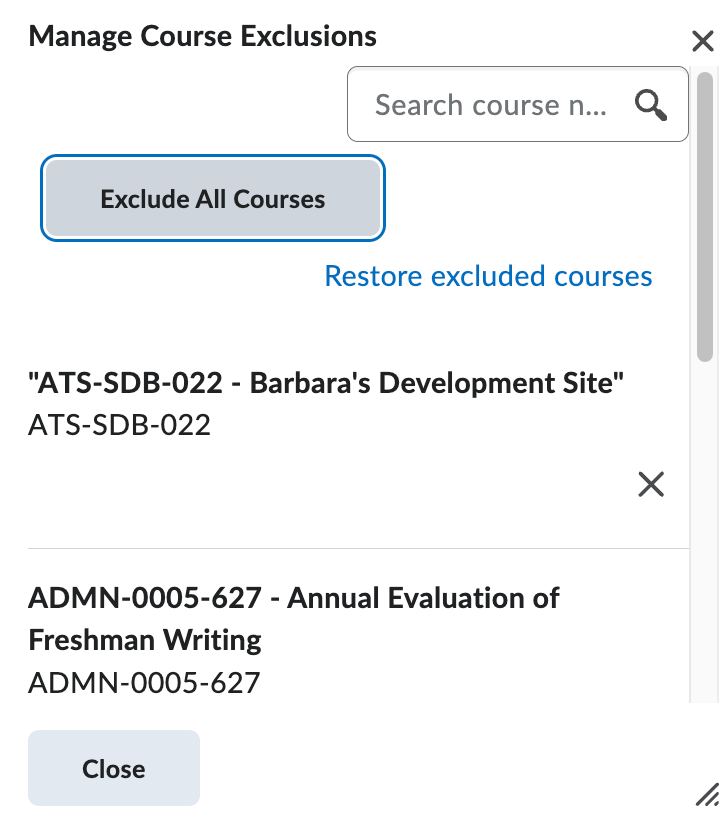Remove Barbara's Development Site from exclusions

coord(651,484)
